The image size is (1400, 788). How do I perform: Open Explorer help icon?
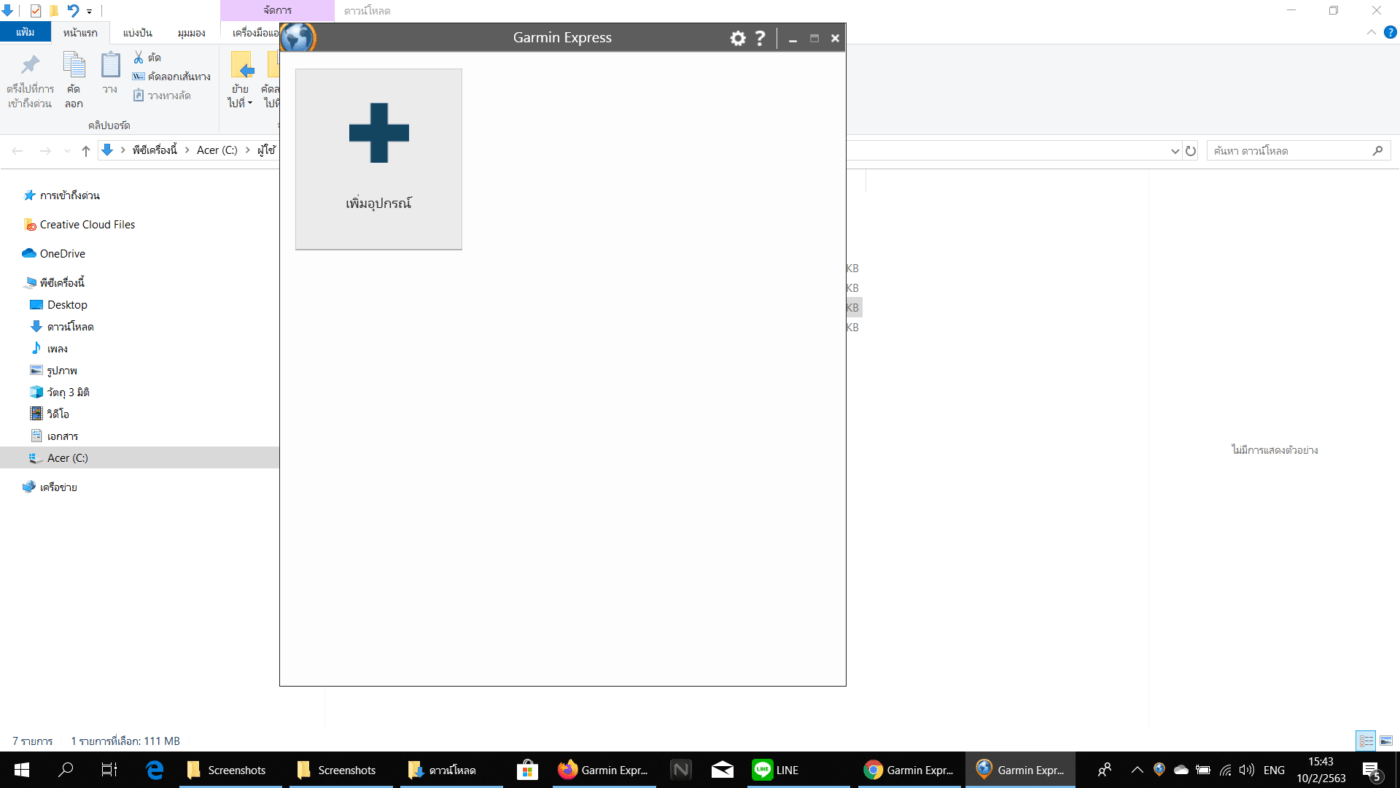click(x=1389, y=32)
